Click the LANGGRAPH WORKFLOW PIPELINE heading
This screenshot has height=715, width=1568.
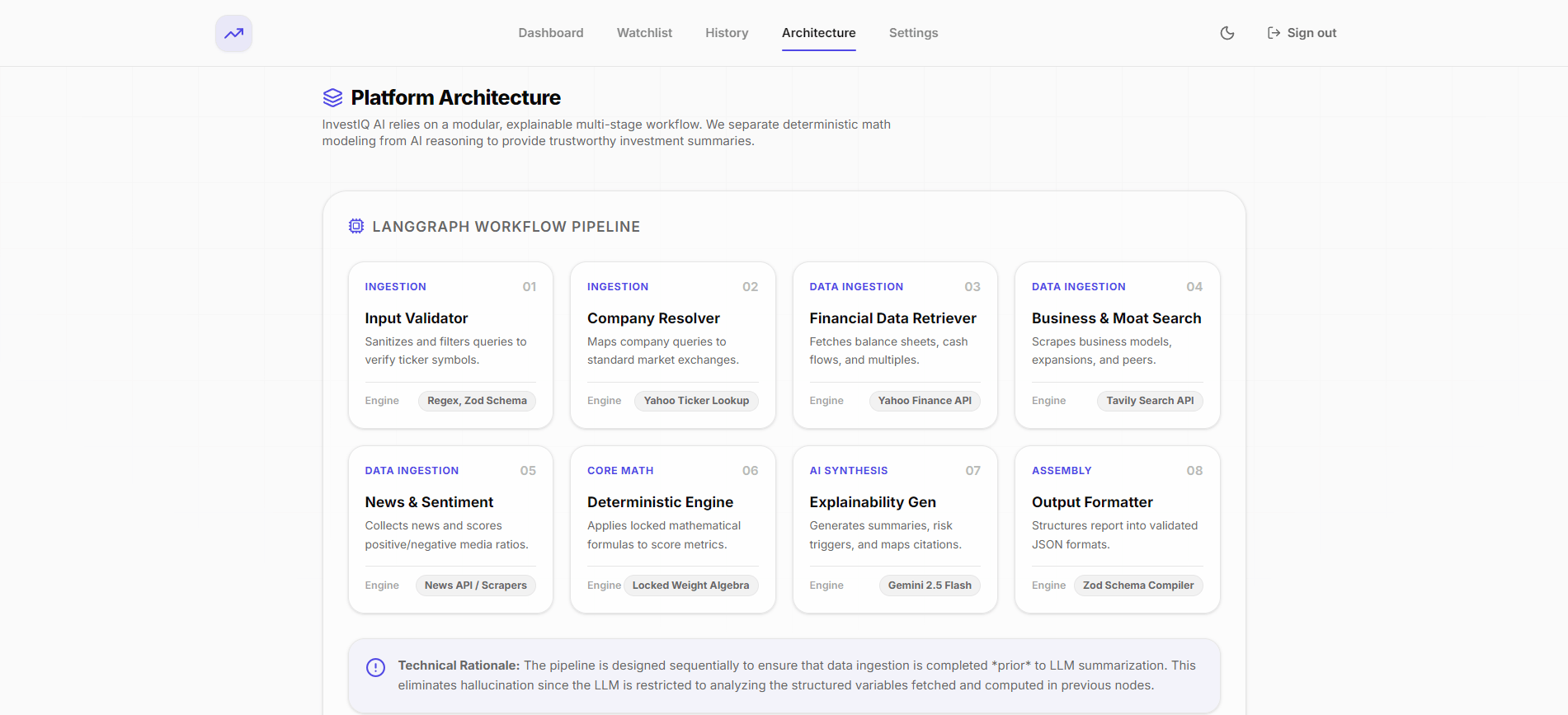(506, 227)
